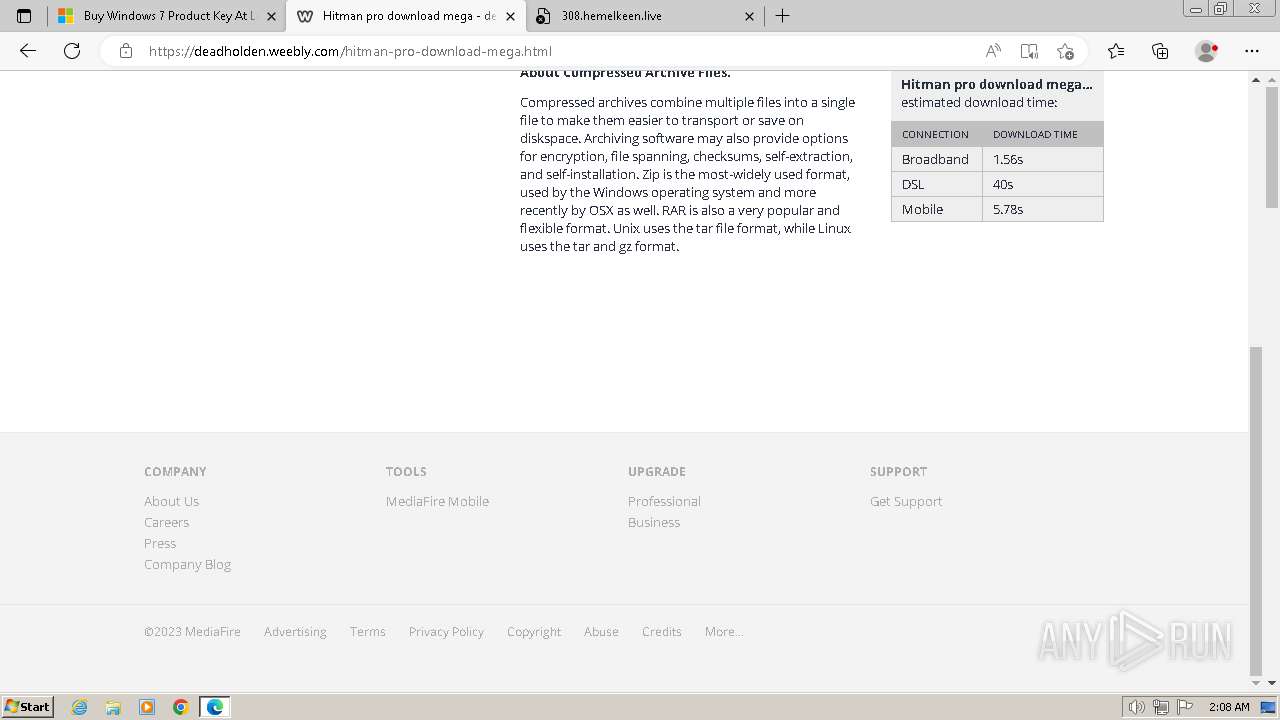The image size is (1280, 720).
Task: Open the volume speaker tray icon
Action: pos(1137,707)
